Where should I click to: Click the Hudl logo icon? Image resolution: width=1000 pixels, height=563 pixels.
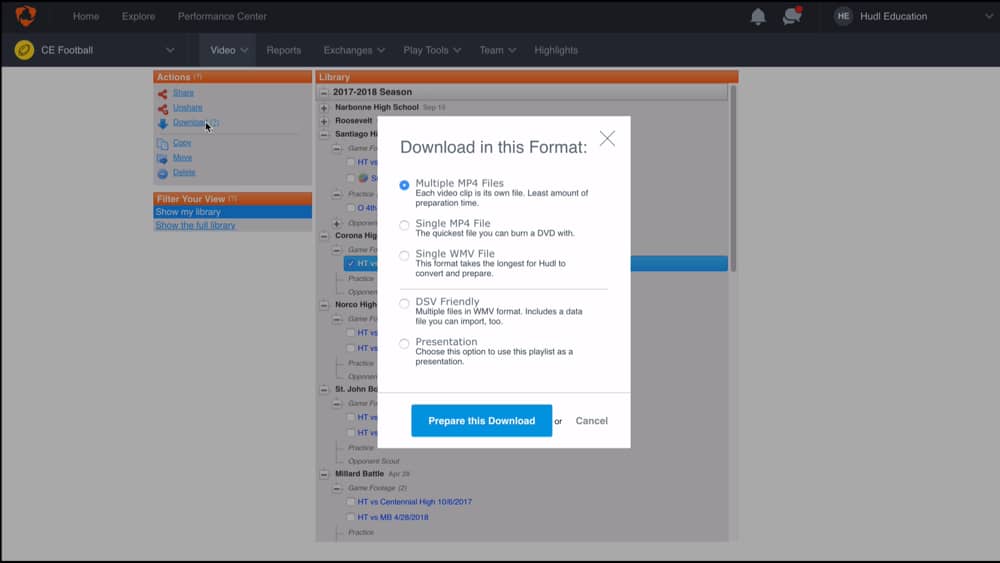tap(25, 16)
